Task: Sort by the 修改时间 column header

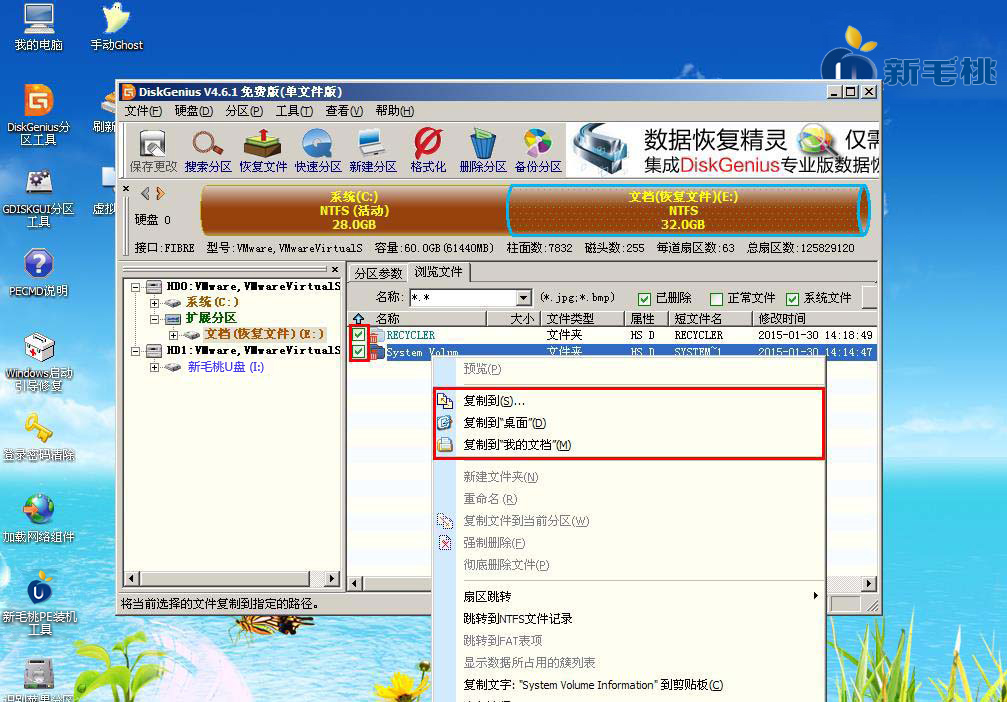Action: (814, 319)
